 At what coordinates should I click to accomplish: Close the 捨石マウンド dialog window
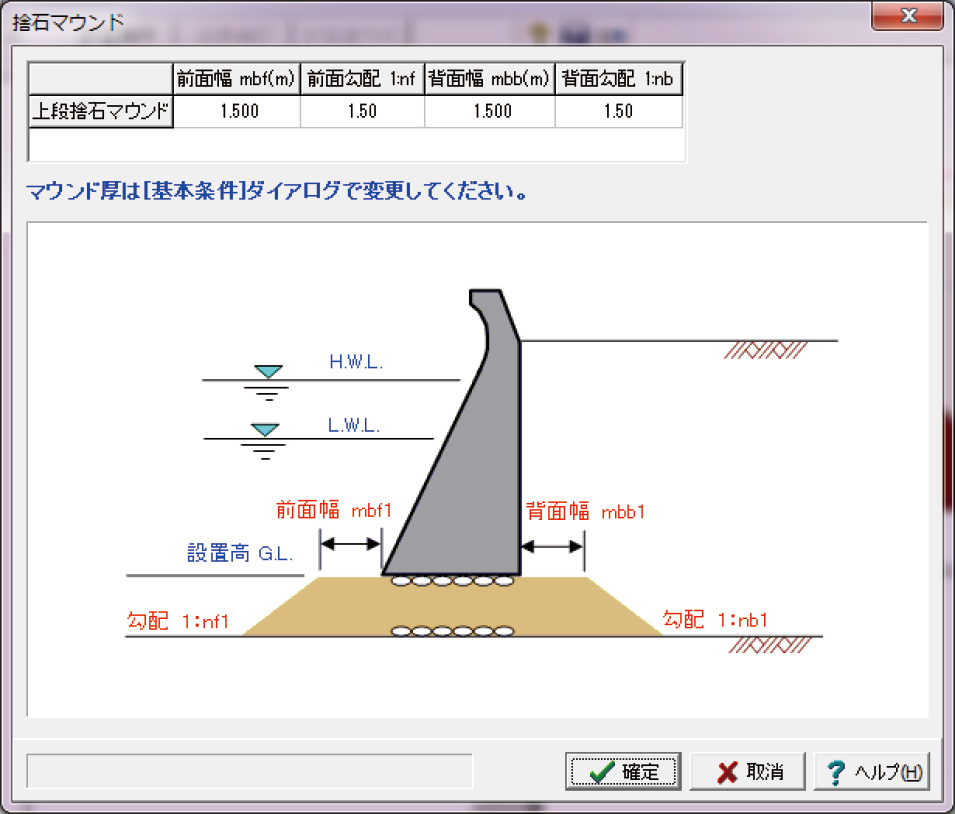tap(907, 15)
